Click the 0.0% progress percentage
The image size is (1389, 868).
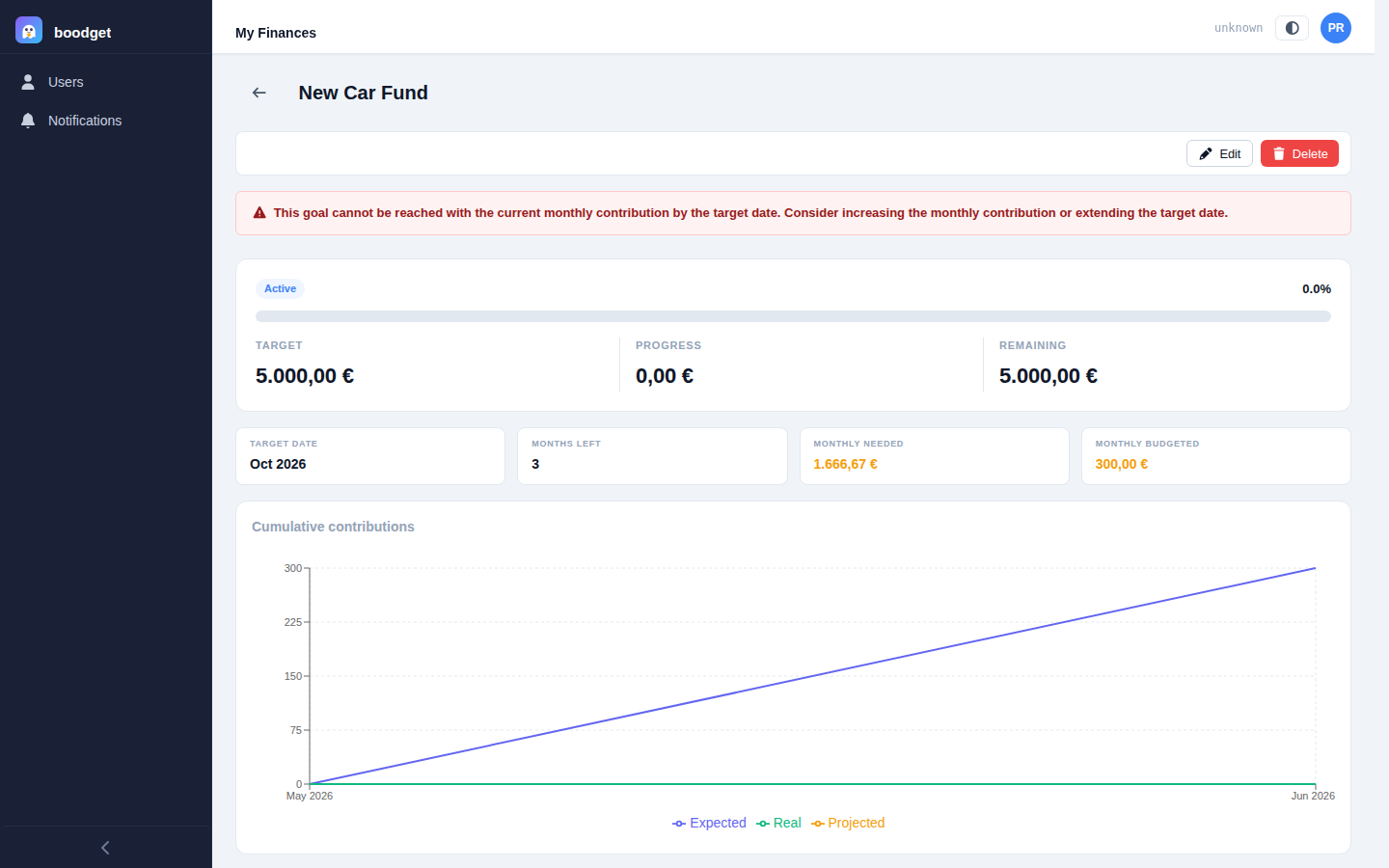coord(1317,289)
